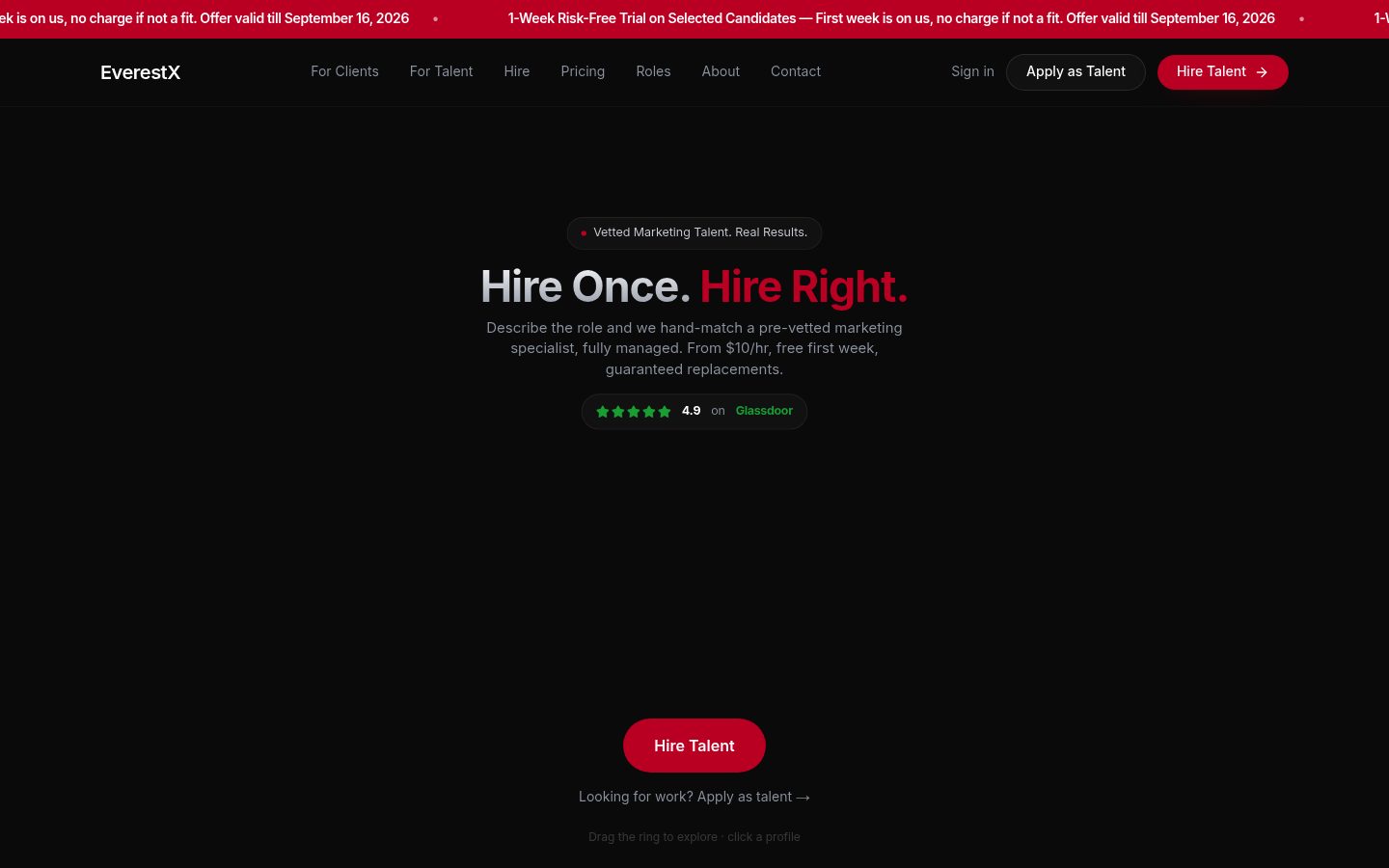
Task: Open the Pricing page
Action: point(583,71)
